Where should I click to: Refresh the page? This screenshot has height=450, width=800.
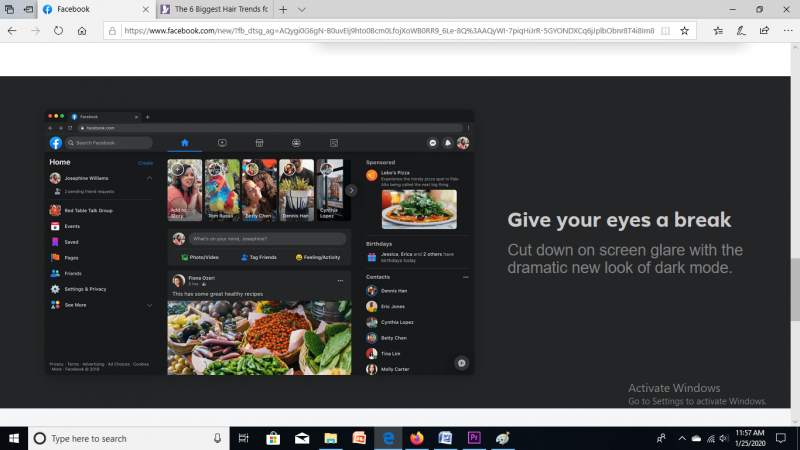[x=59, y=31]
